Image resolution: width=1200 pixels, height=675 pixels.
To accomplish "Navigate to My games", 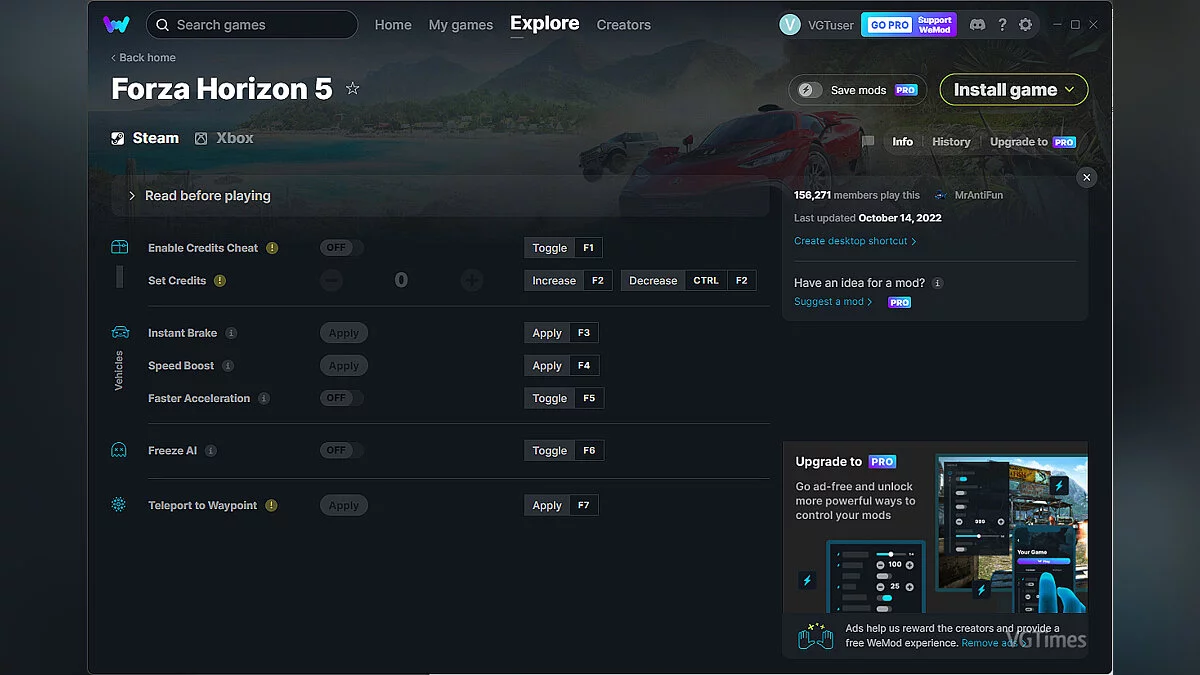I will [461, 25].
